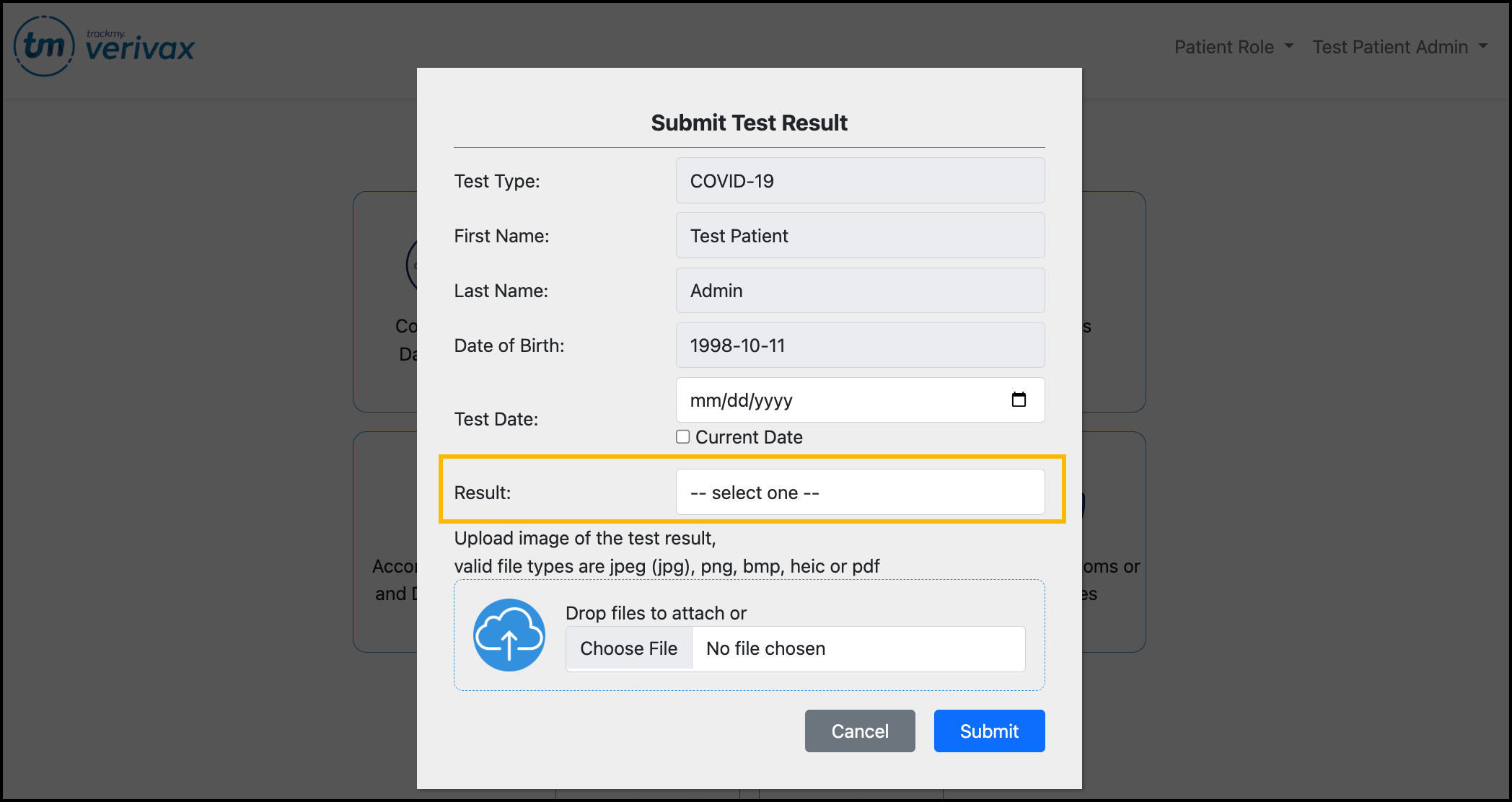Click the First Name field

click(860, 236)
